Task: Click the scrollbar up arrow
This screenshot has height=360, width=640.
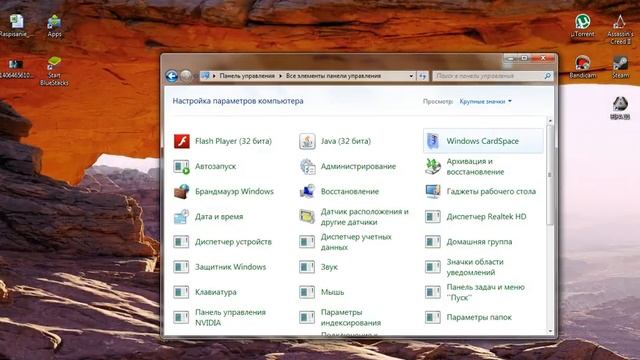Action: [x=550, y=121]
